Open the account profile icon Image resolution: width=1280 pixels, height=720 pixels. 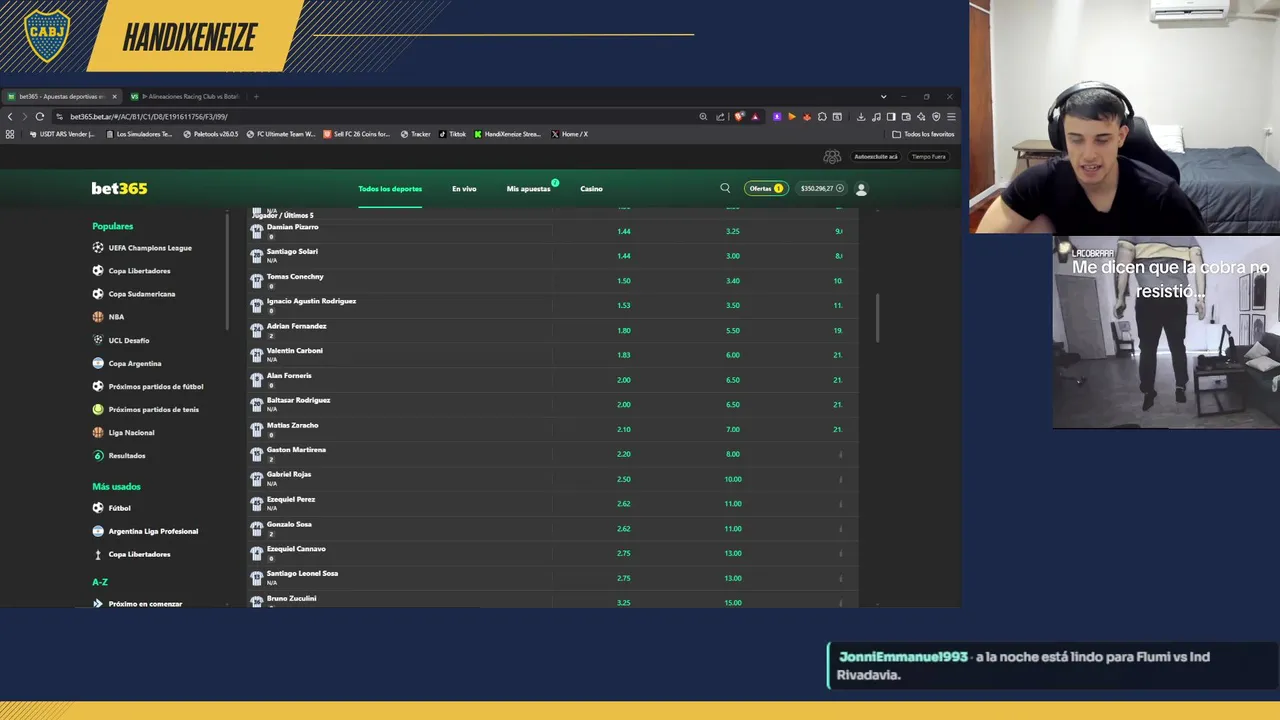[x=861, y=188]
